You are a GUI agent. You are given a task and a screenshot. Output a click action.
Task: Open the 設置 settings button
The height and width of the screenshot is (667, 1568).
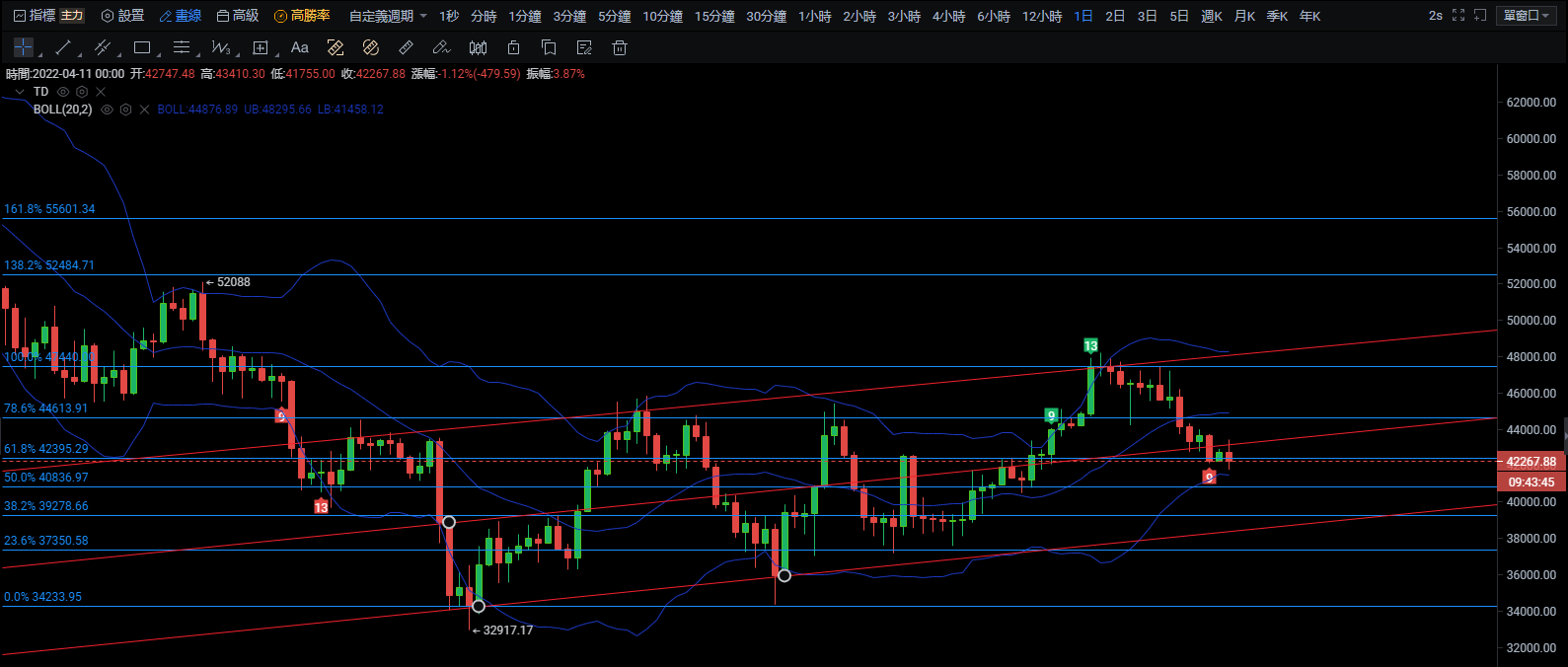[122, 16]
